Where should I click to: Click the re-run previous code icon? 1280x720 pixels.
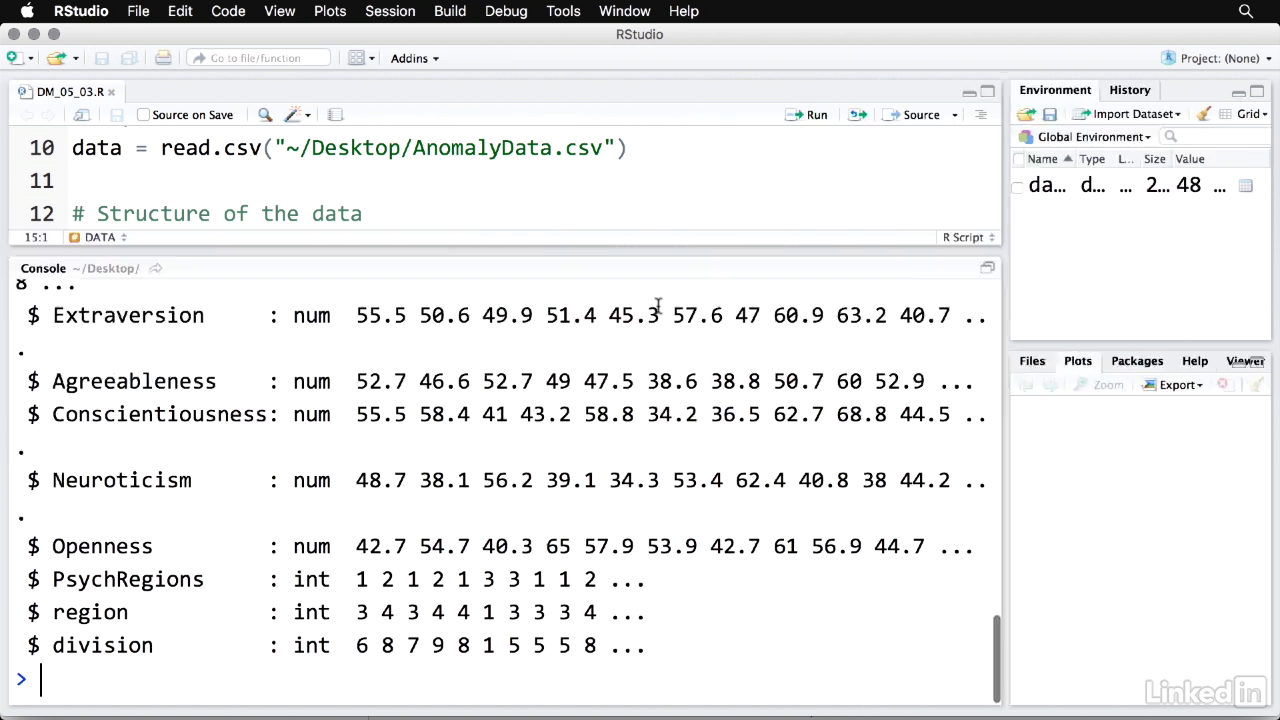857,115
